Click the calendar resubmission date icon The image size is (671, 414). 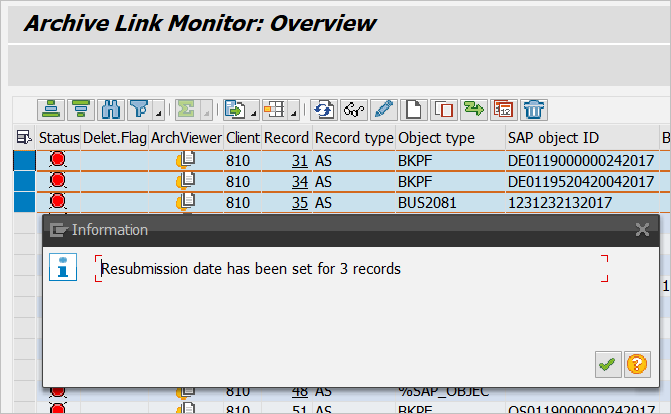point(504,109)
